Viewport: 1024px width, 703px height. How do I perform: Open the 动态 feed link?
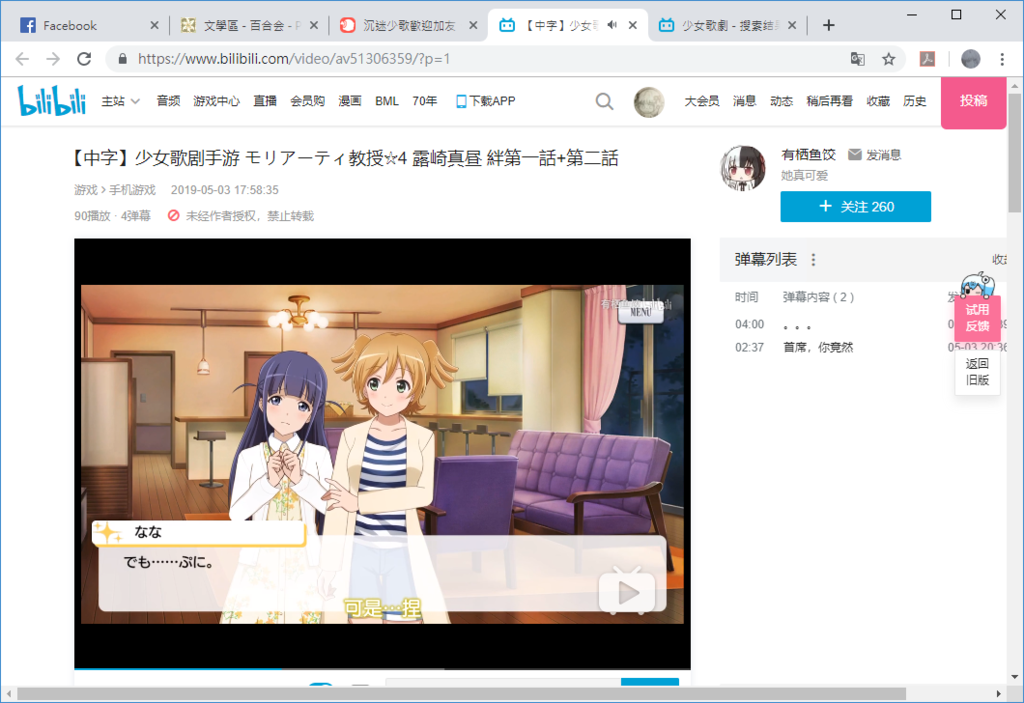coord(781,101)
